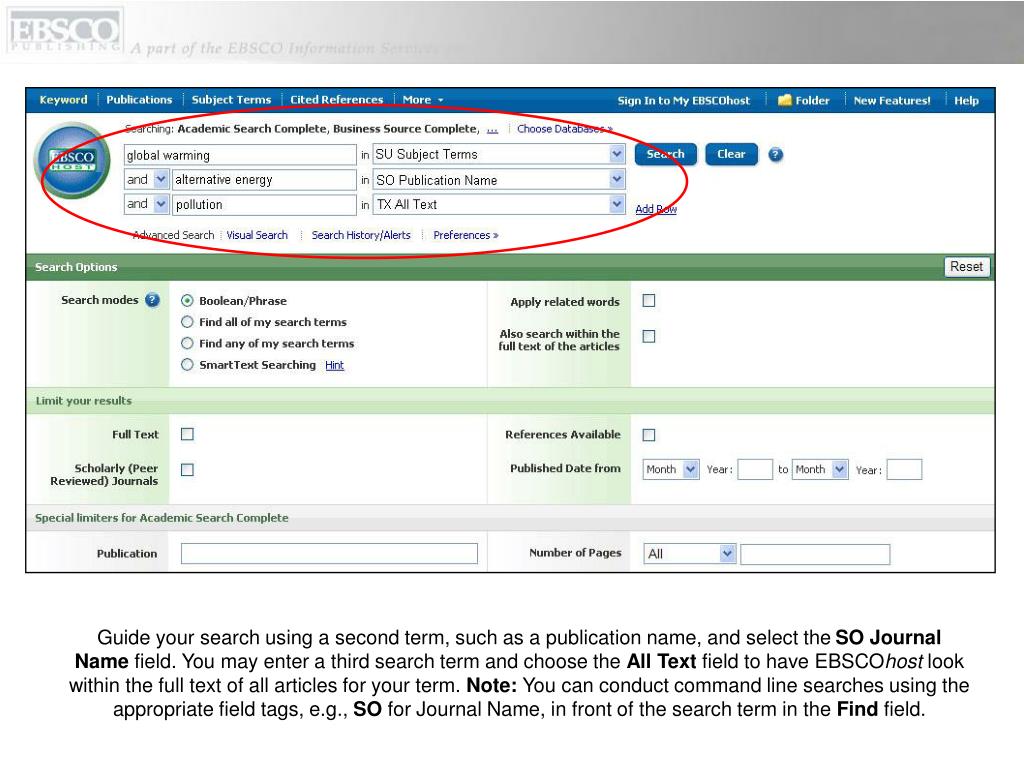This screenshot has width=1024, height=768.
Task: Click the start Year input box
Action: tap(755, 470)
